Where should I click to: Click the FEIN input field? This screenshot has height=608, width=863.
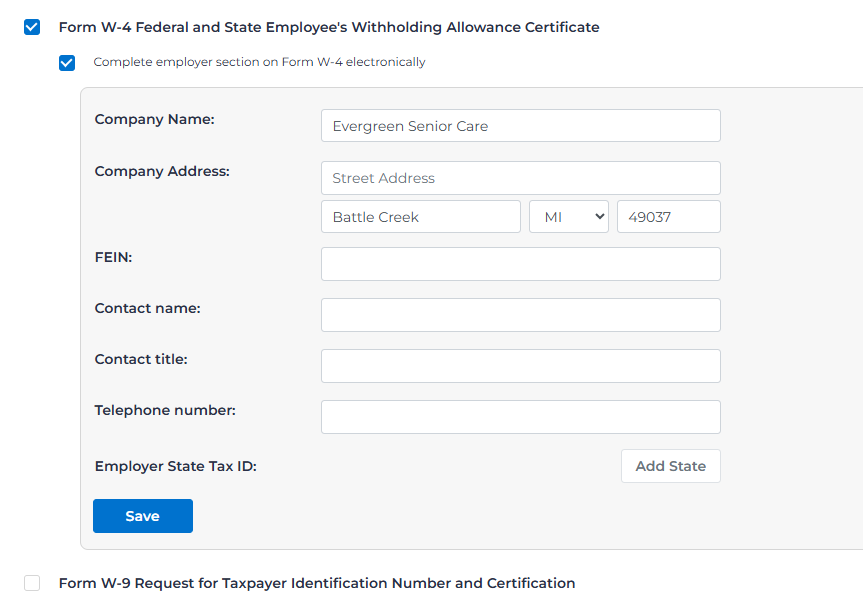tap(520, 264)
